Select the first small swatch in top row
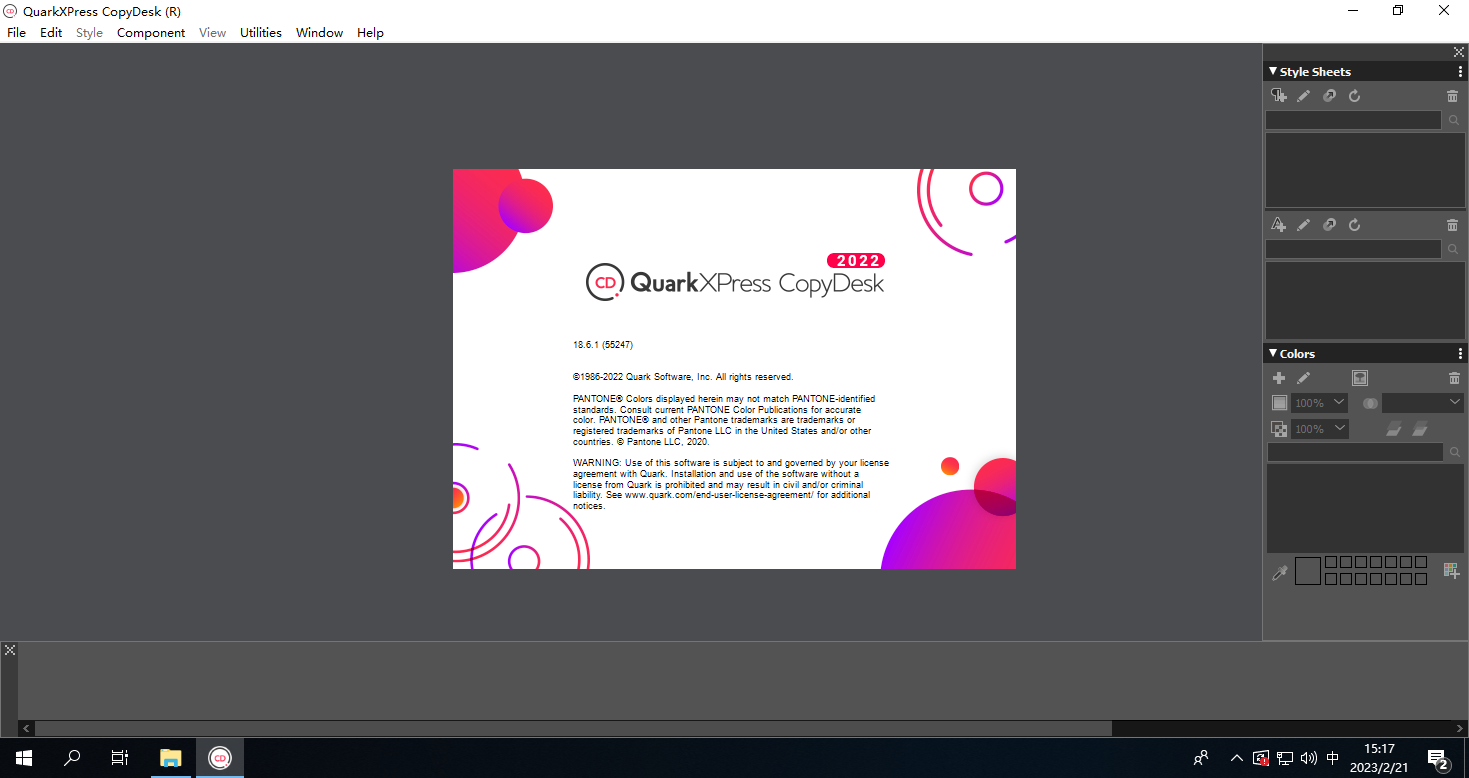The width and height of the screenshot is (1469, 778). (1331, 563)
